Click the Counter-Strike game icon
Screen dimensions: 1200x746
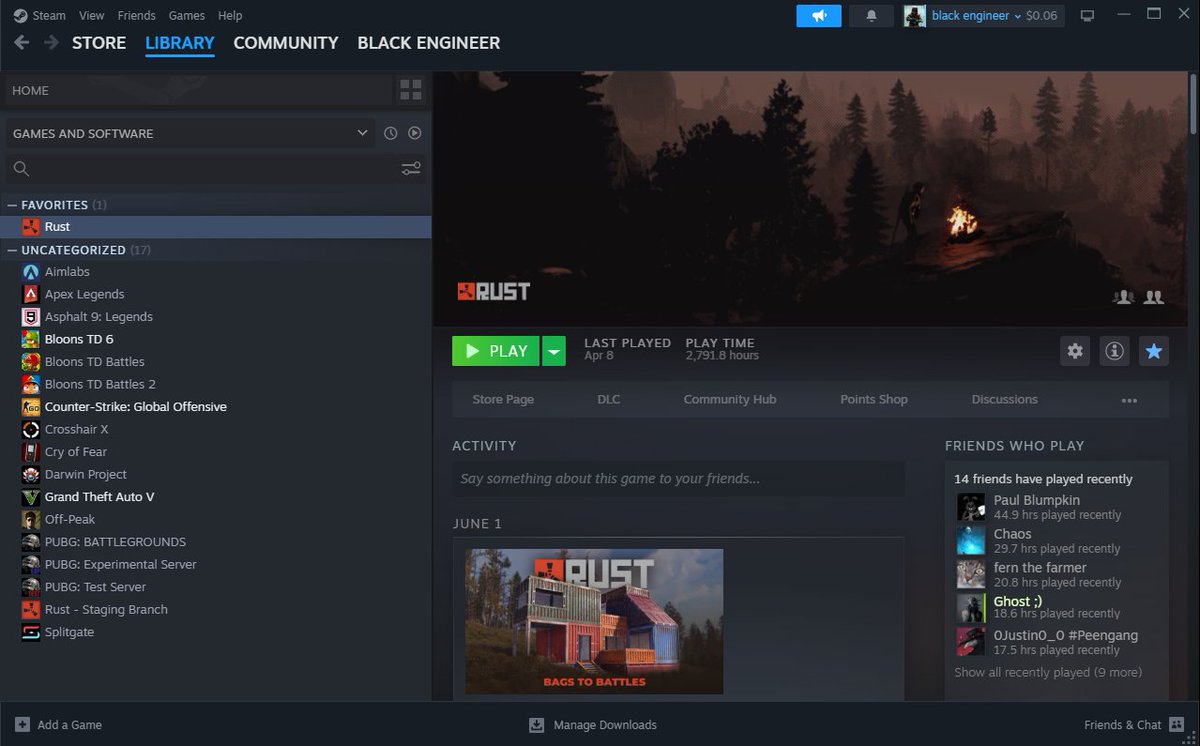(31, 407)
